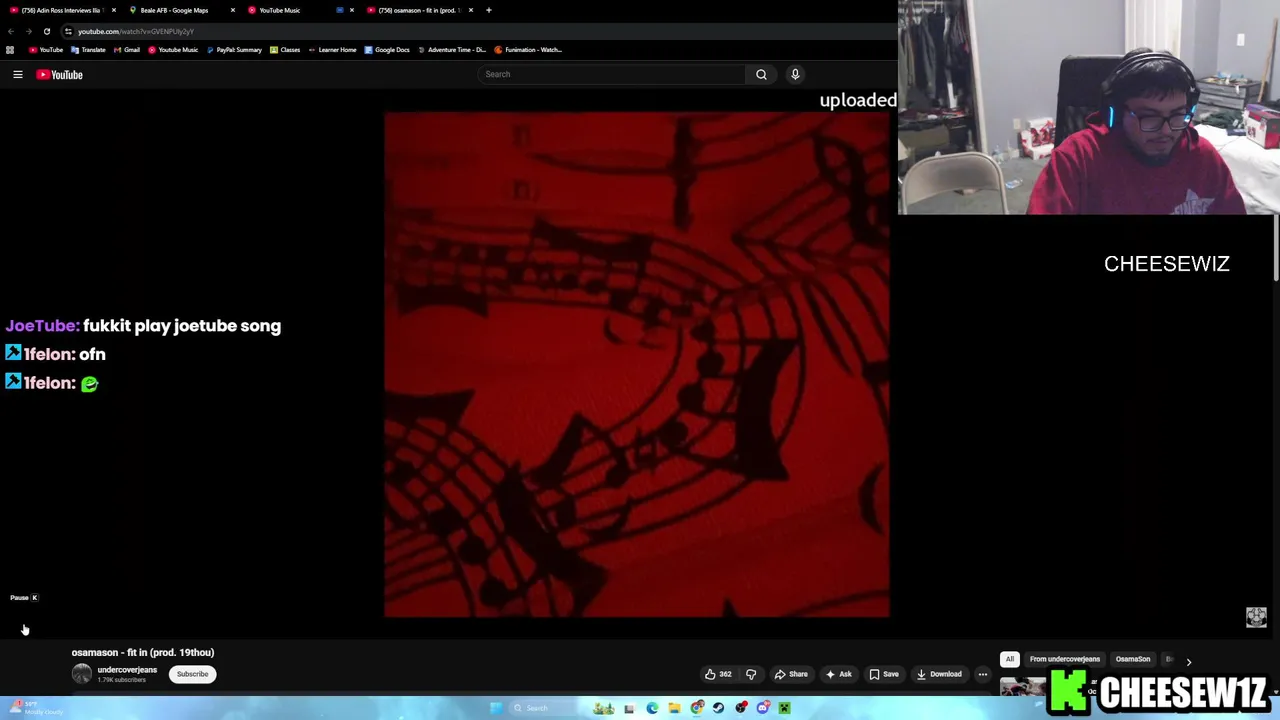Reload the current page
Image resolution: width=1280 pixels, height=720 pixels.
click(46, 31)
